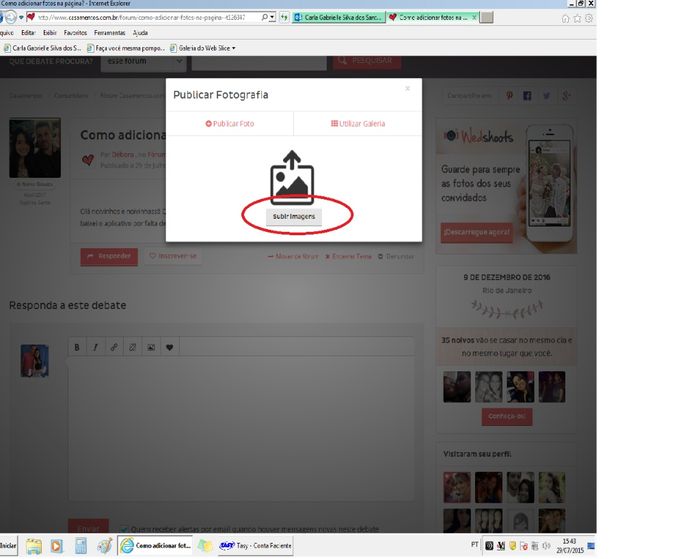Close the Publicar Fotografia dialog
This screenshot has height=559, width=700.
(x=407, y=88)
